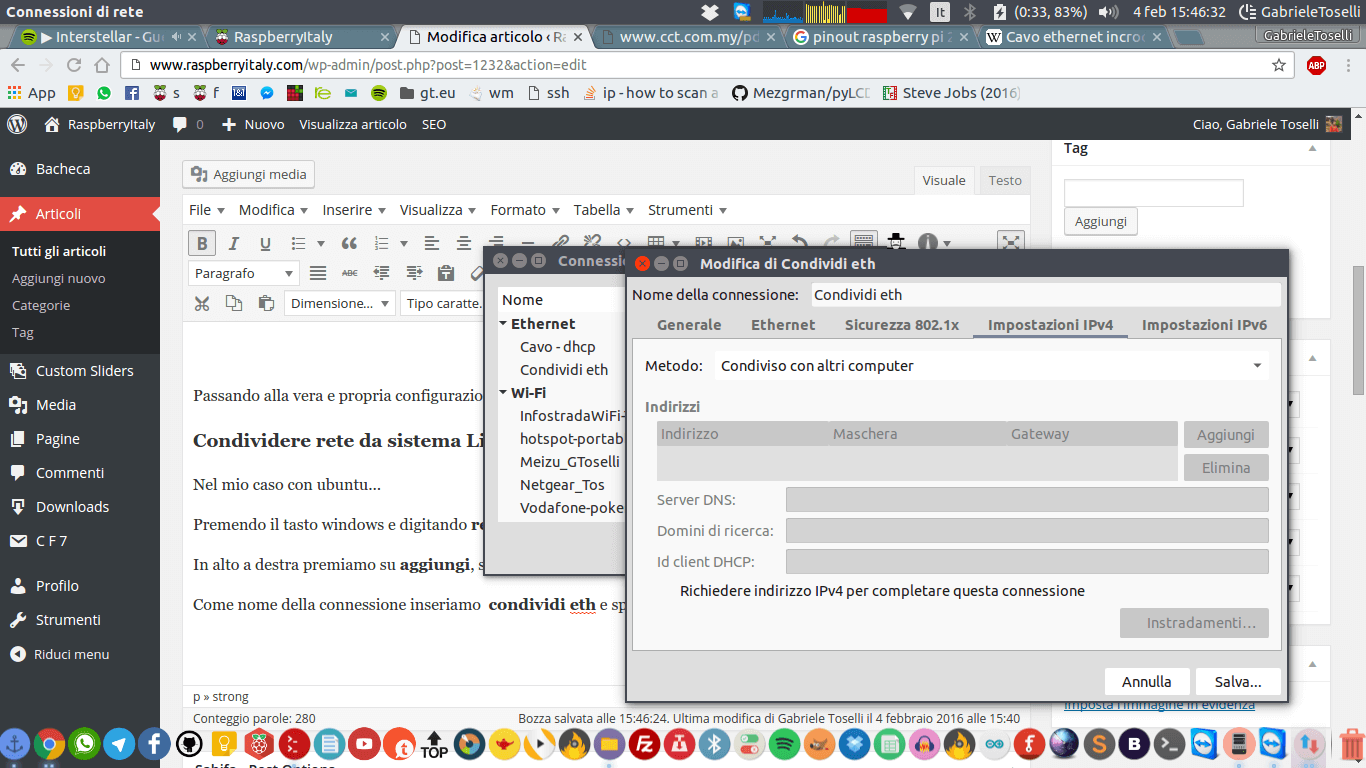
Task: Click the Bluetooth indicator in top panel
Action: coord(969,12)
